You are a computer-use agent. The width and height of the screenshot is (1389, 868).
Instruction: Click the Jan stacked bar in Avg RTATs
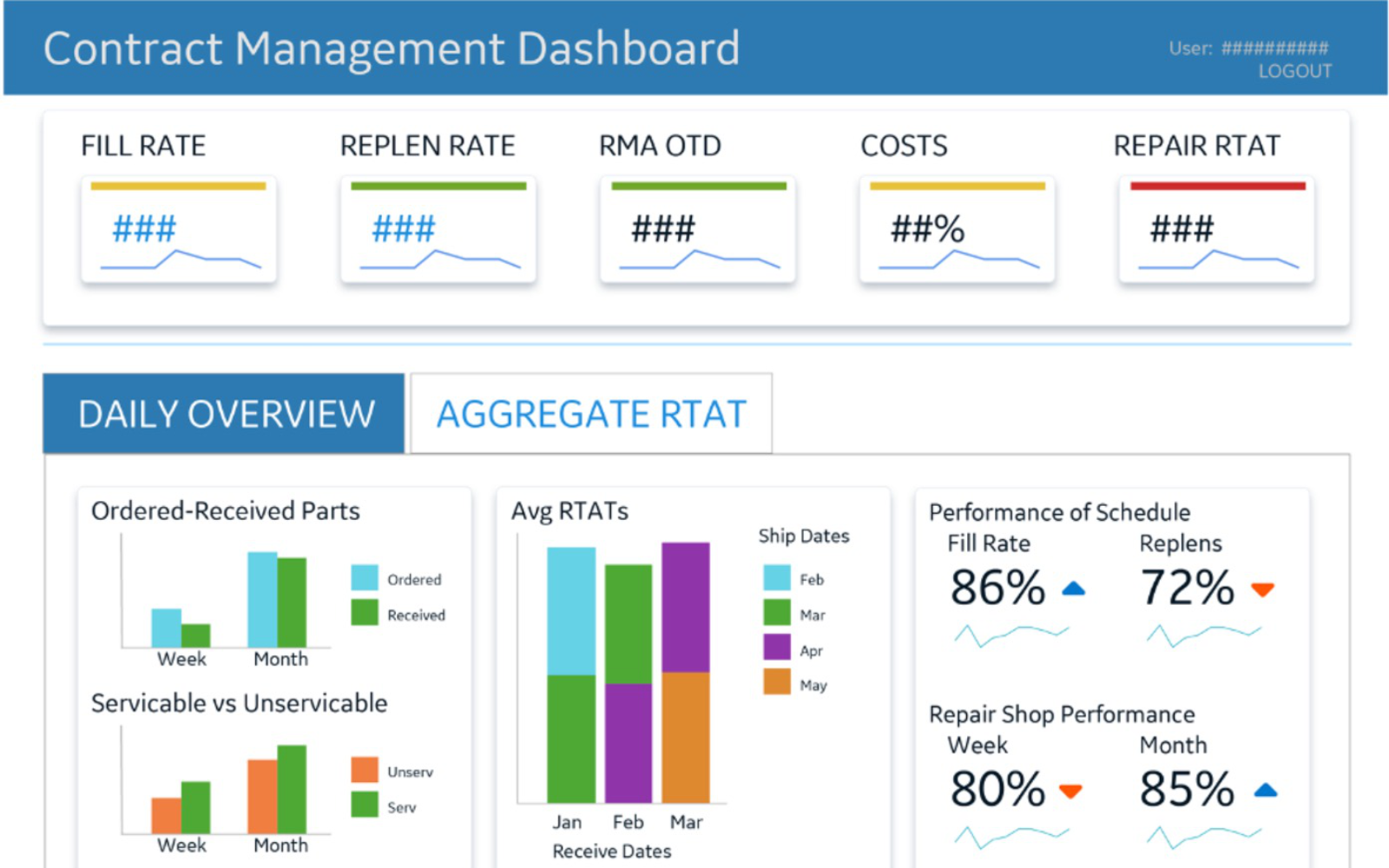[571, 675]
